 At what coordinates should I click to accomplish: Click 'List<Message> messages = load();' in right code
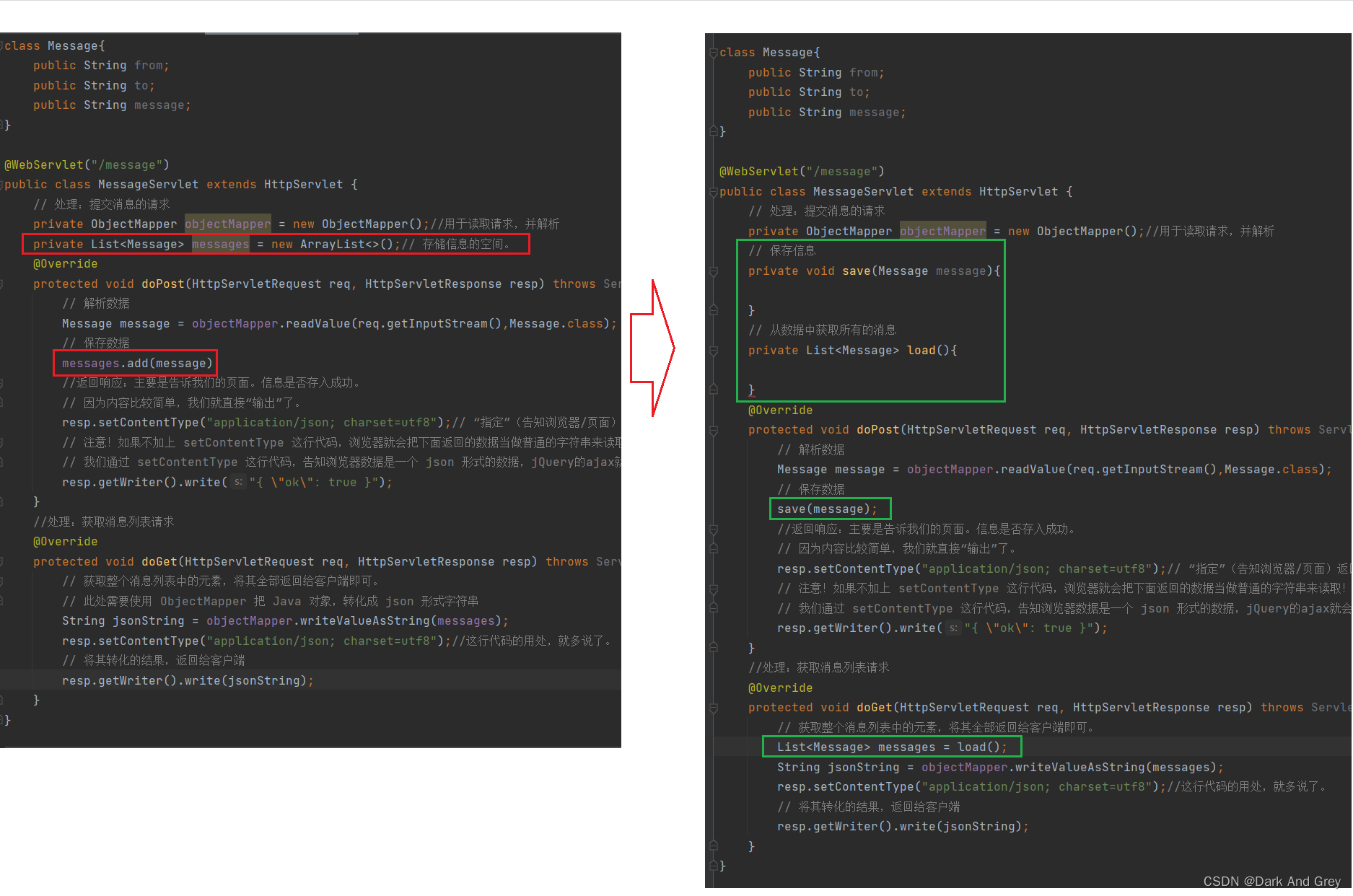pos(892,747)
